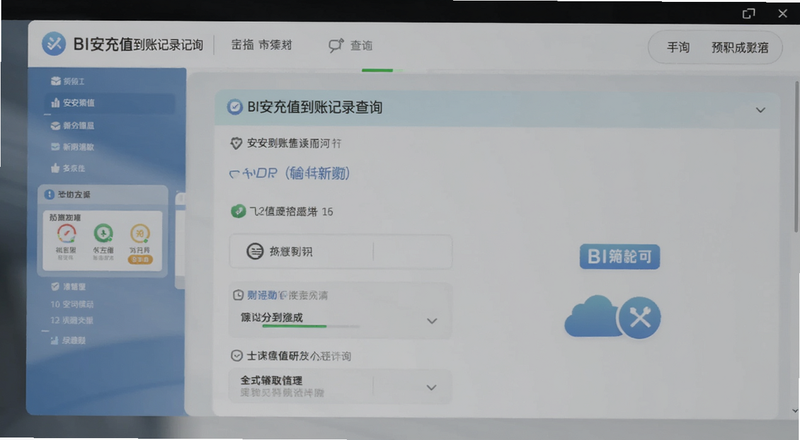The height and width of the screenshot is (440, 800).
Task: Click the round list icon inside the input field
Action: (255, 251)
